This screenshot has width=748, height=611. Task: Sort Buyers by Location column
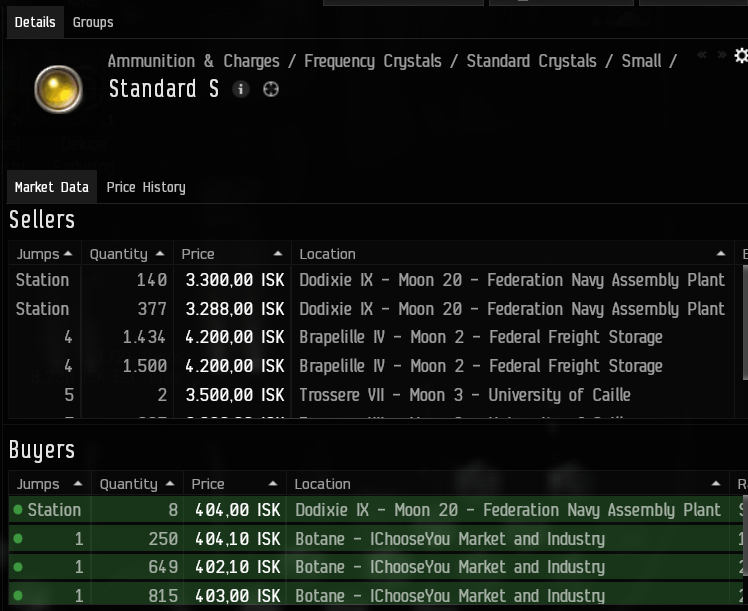[508, 484]
